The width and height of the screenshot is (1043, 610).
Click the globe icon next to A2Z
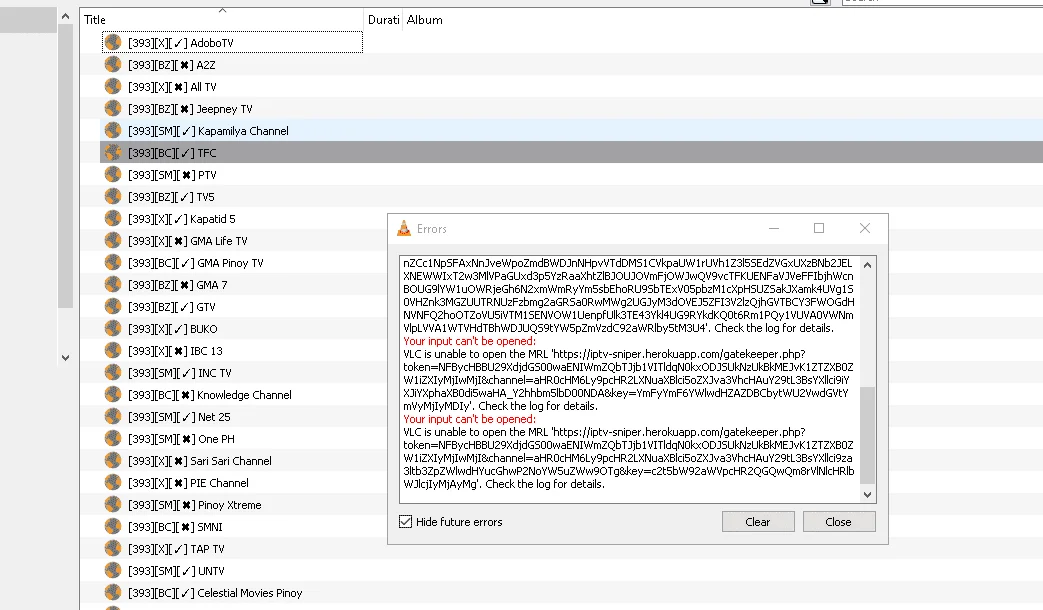(x=113, y=65)
